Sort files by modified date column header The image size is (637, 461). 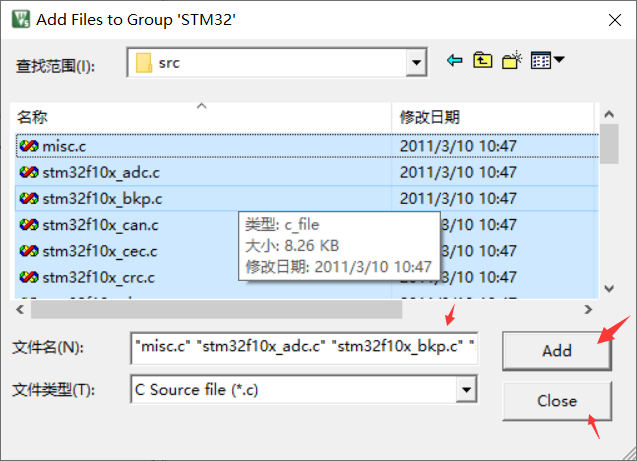(493, 117)
